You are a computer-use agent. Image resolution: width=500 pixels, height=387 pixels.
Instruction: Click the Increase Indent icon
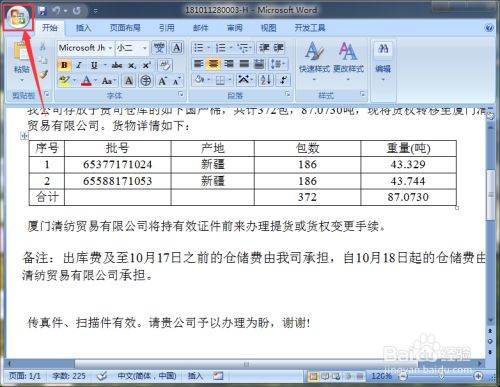click(279, 48)
